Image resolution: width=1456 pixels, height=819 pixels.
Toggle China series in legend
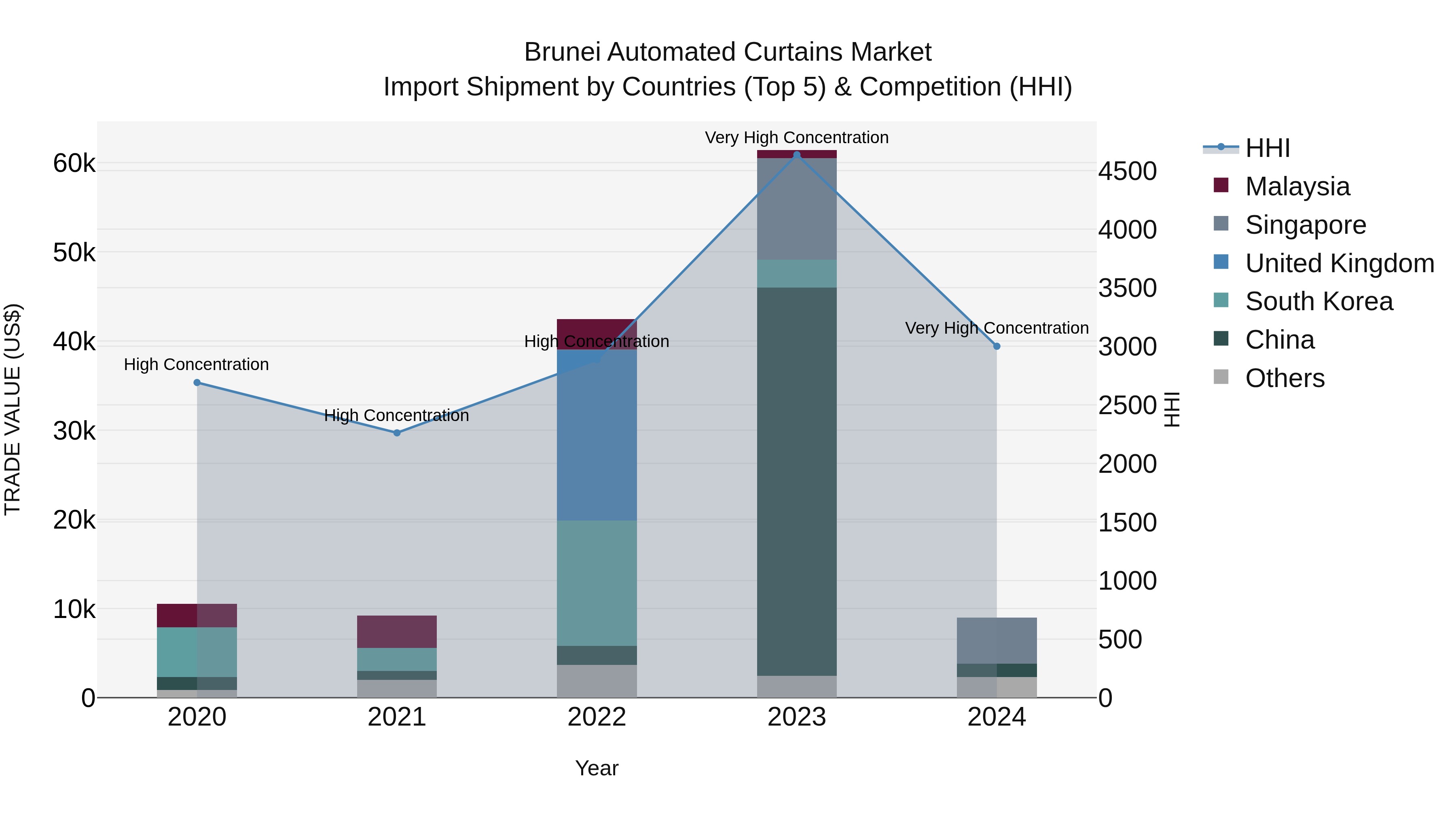pyautogui.click(x=1264, y=340)
